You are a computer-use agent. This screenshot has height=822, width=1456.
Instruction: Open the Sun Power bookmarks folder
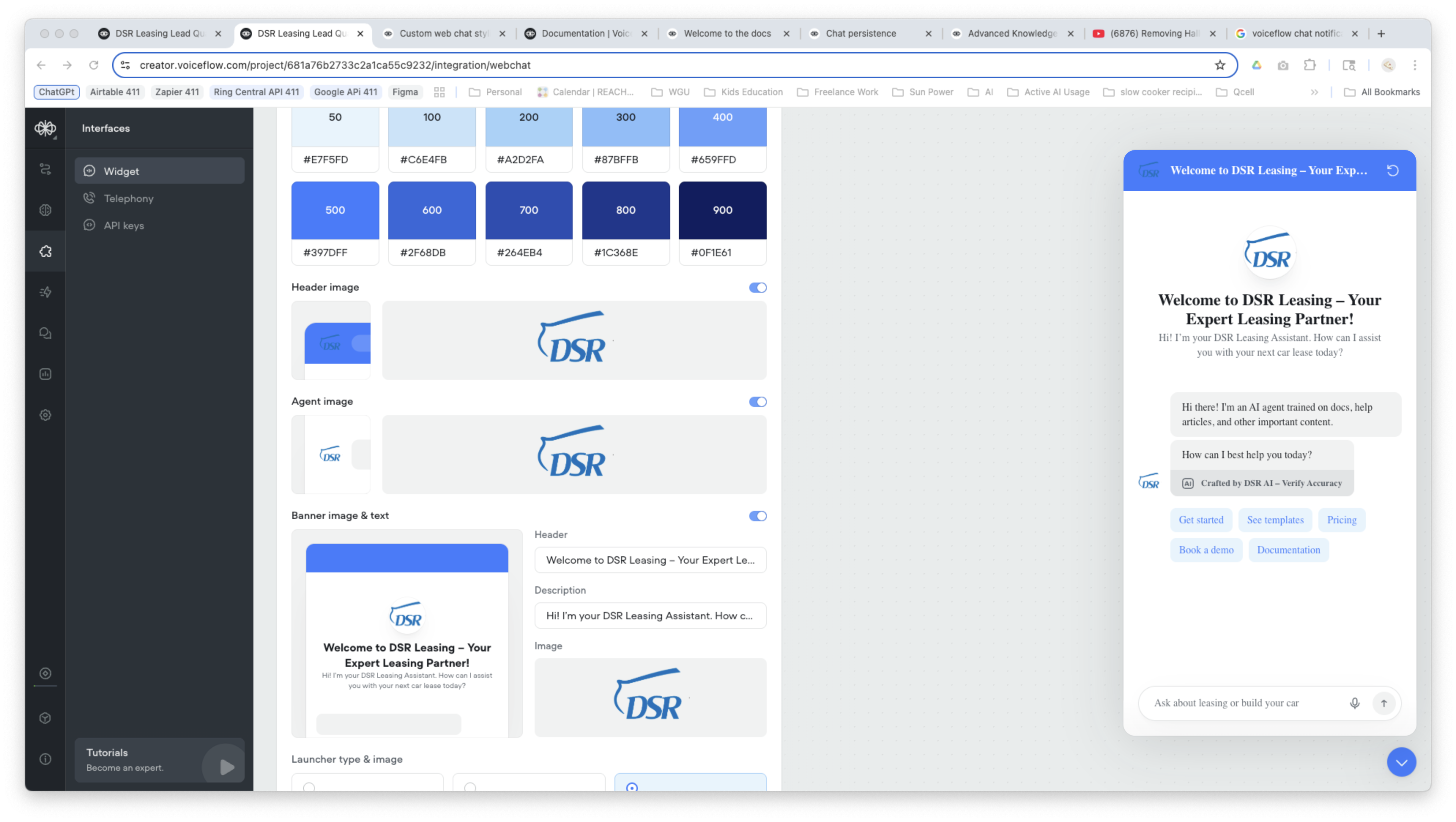tap(922, 92)
